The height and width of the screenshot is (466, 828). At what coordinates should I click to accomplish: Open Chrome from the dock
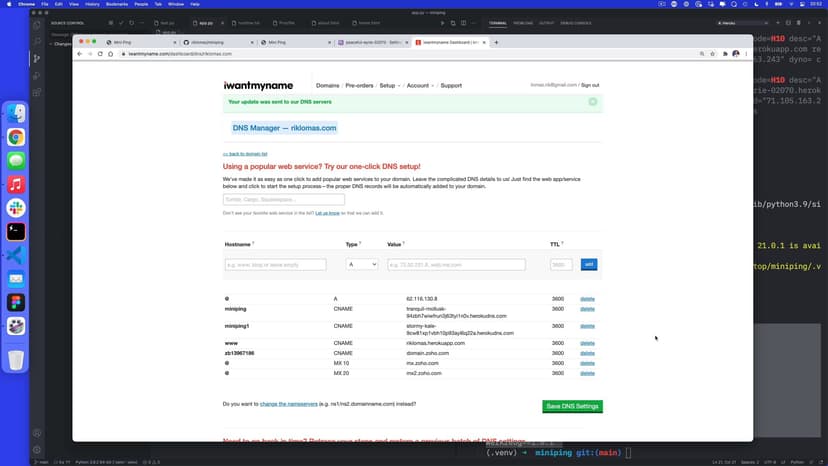coord(16,138)
